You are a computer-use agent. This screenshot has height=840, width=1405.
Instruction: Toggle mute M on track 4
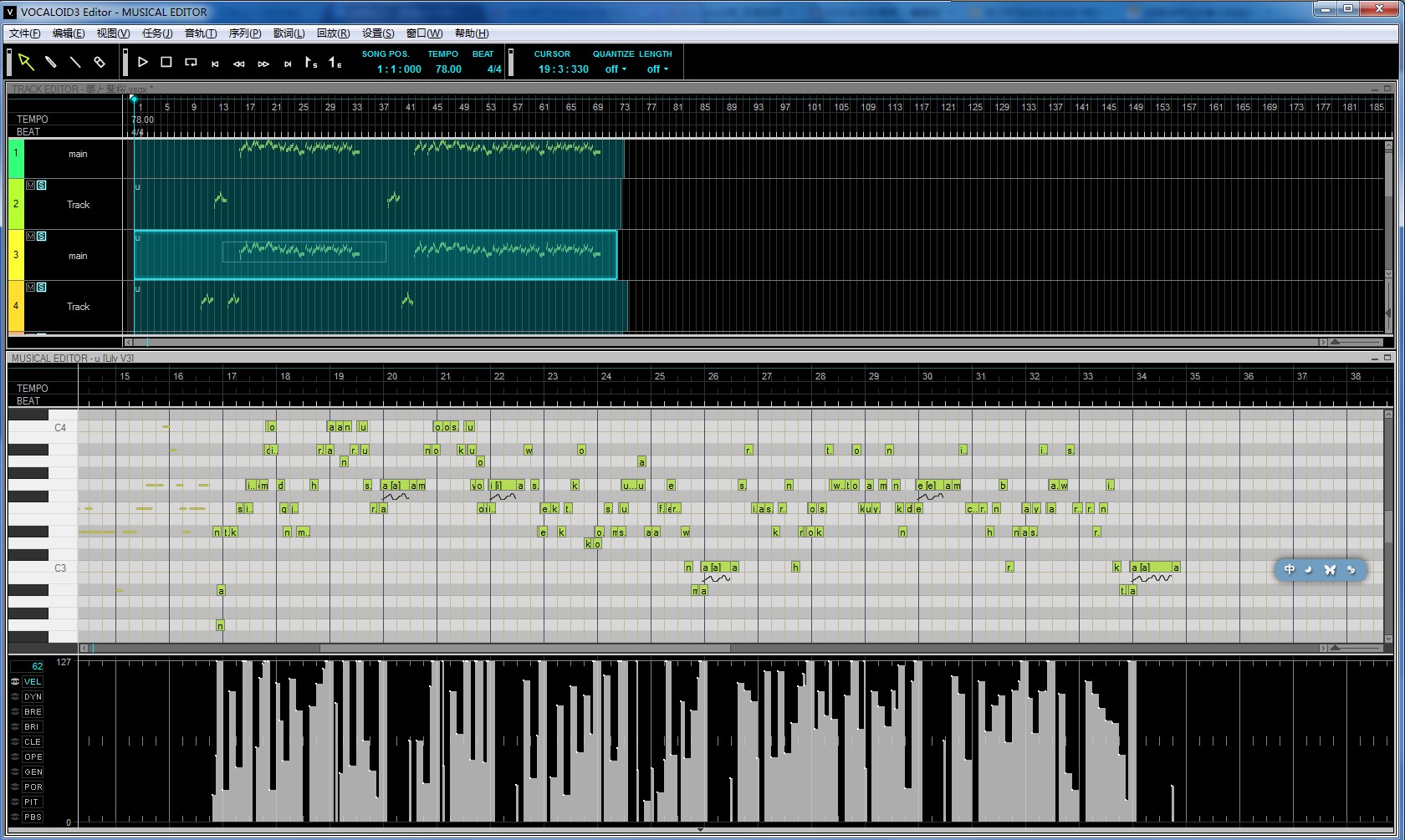31,287
